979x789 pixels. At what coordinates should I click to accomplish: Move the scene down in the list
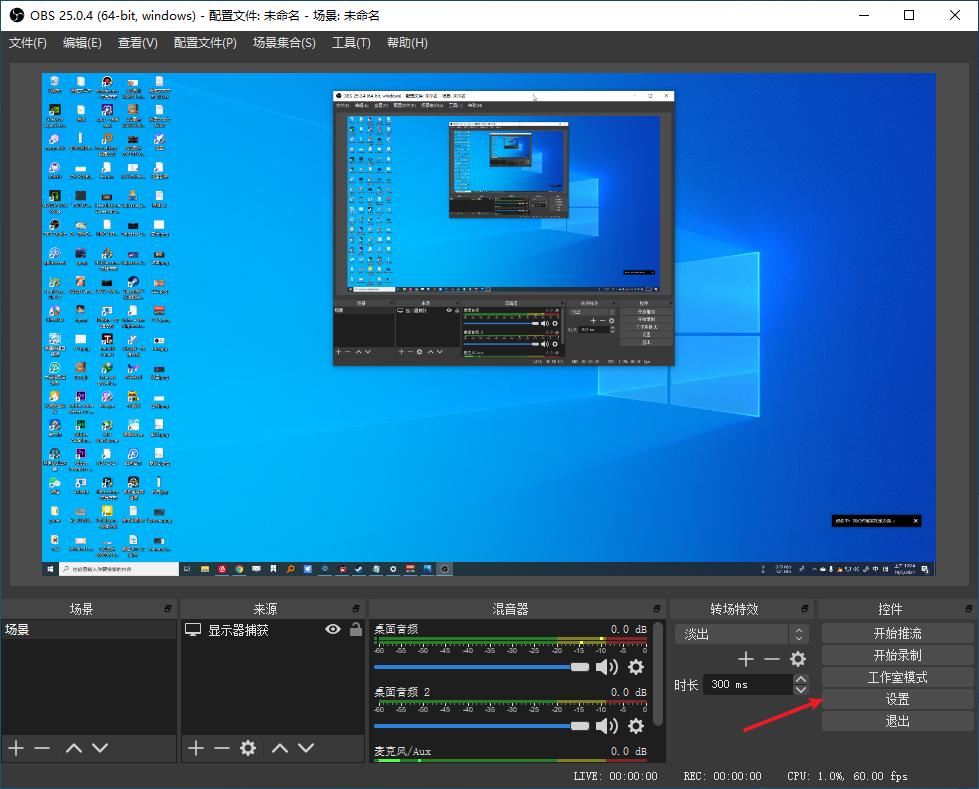click(x=100, y=748)
